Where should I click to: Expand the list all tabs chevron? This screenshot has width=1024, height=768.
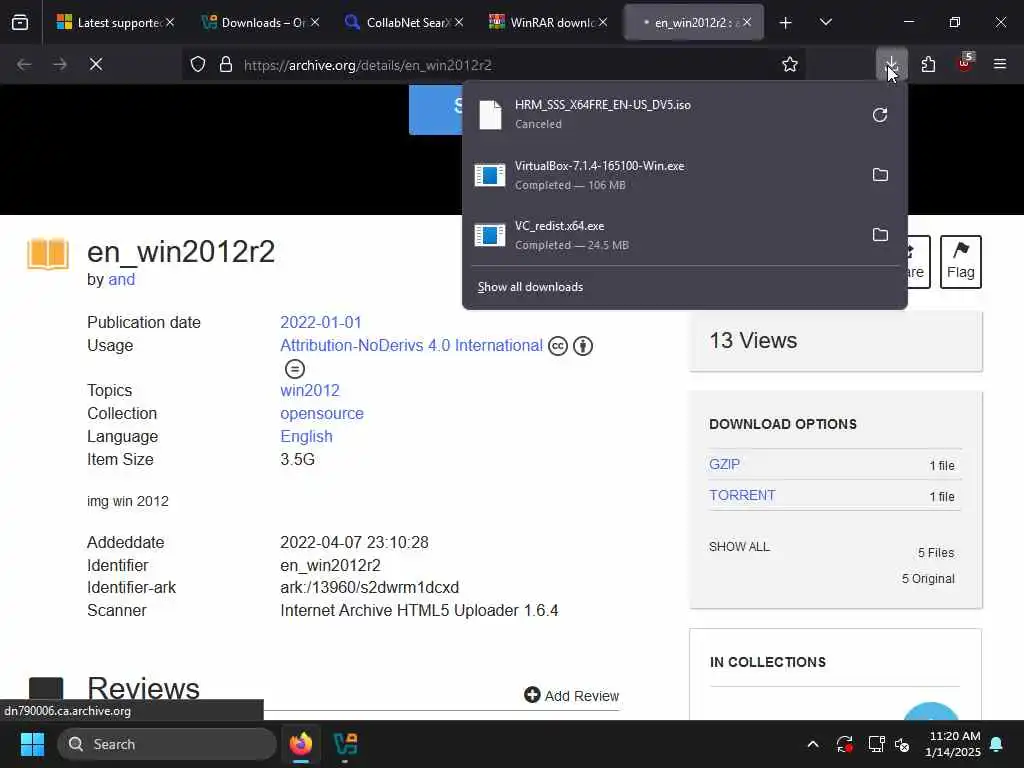pos(825,23)
